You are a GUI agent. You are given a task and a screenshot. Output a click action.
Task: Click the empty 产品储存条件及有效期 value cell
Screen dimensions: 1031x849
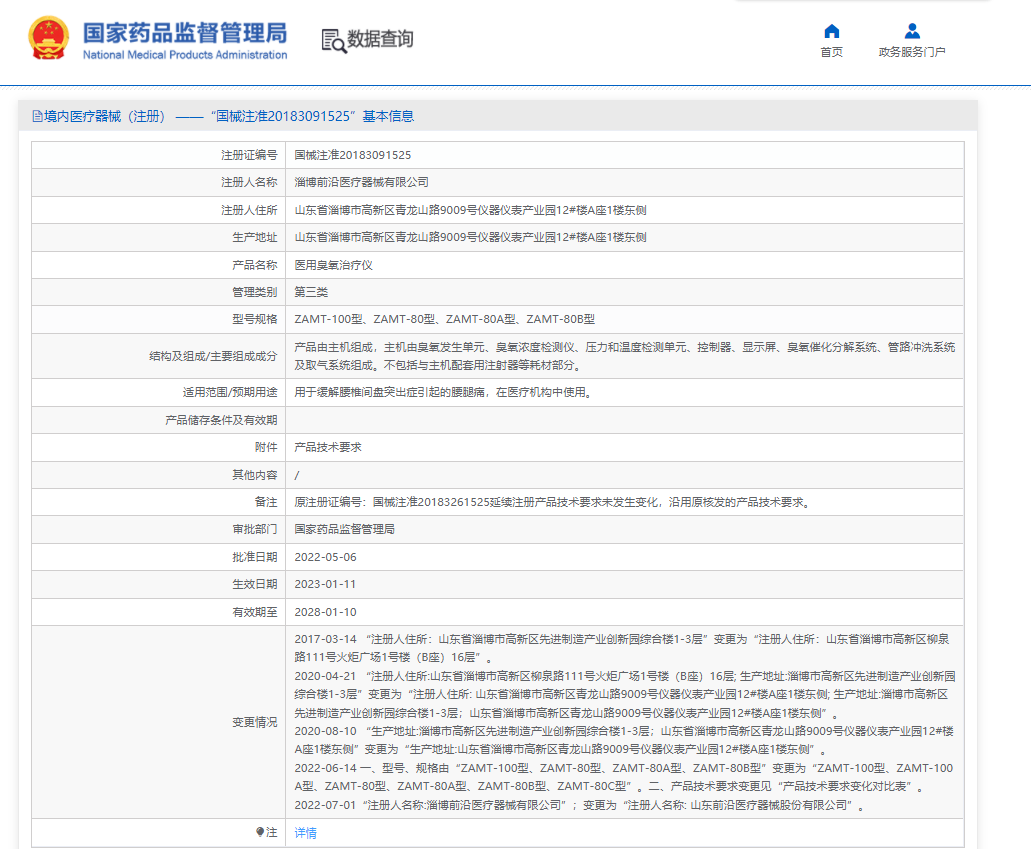tap(625, 420)
